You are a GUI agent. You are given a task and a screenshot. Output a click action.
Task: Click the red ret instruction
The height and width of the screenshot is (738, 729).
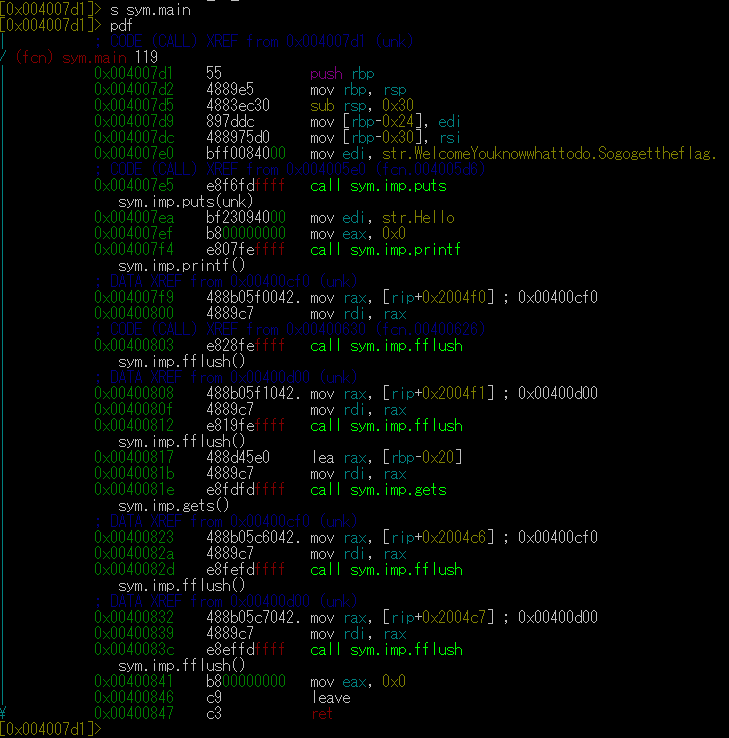point(322,714)
